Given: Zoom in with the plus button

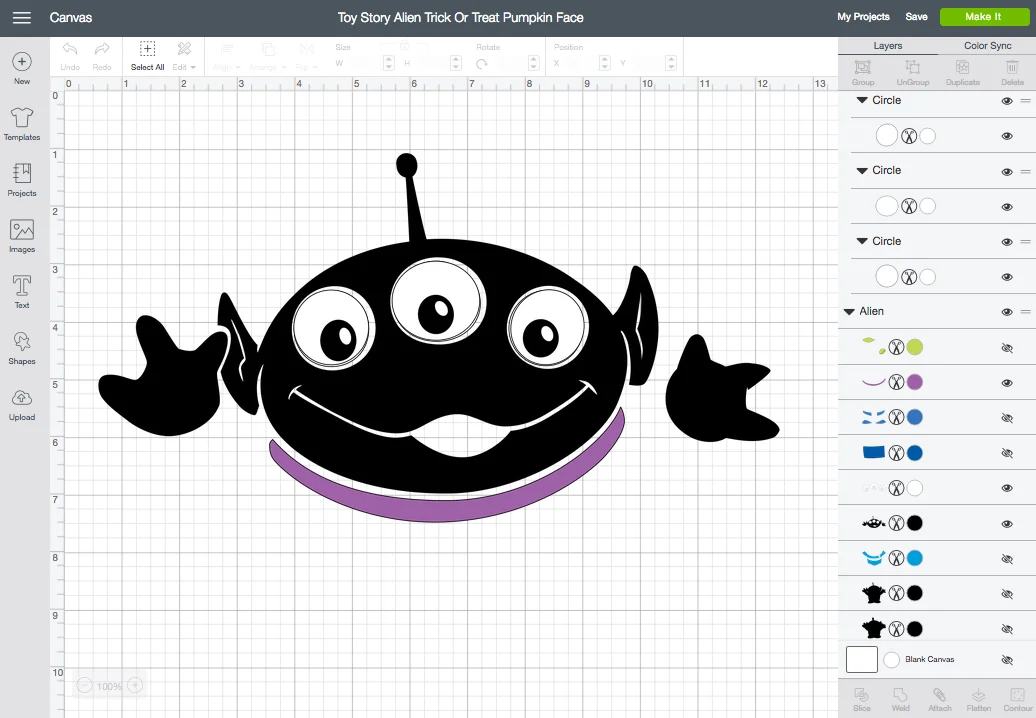Looking at the screenshot, I should [x=135, y=686].
